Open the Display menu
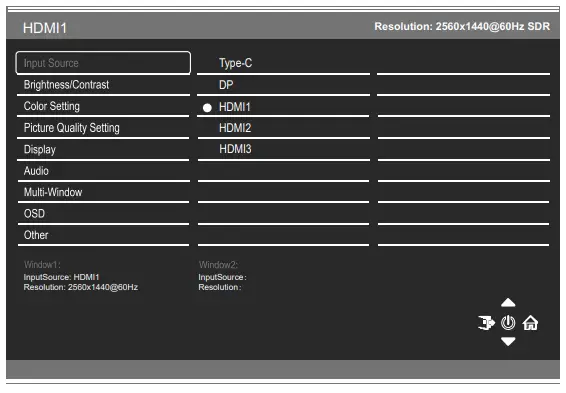Viewport: 566px width, 393px height. (x=103, y=149)
